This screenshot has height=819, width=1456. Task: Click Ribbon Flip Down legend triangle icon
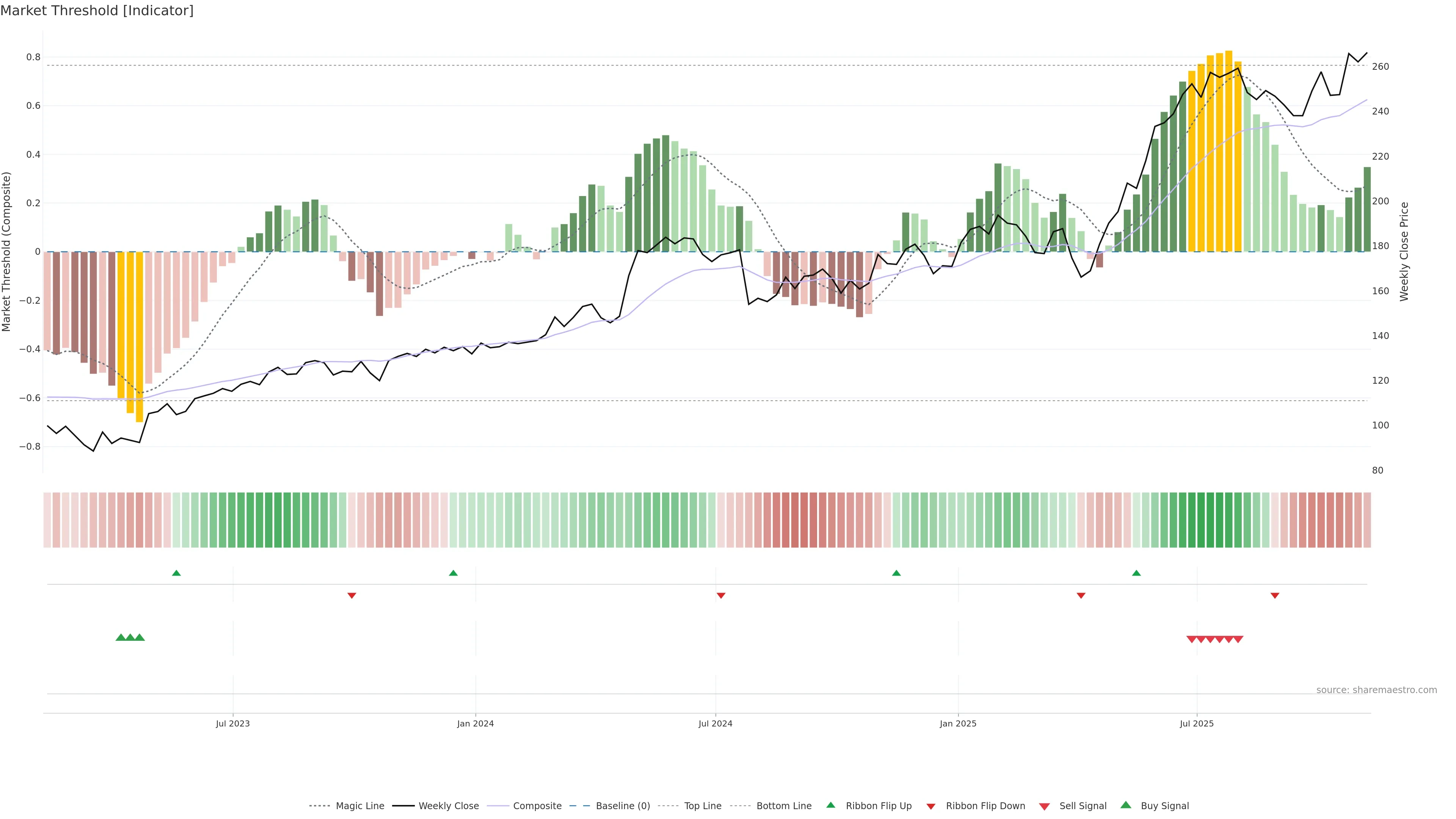tap(931, 806)
